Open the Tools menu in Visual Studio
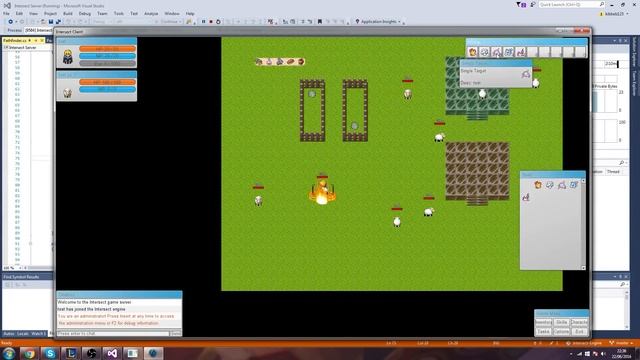 tap(118, 13)
